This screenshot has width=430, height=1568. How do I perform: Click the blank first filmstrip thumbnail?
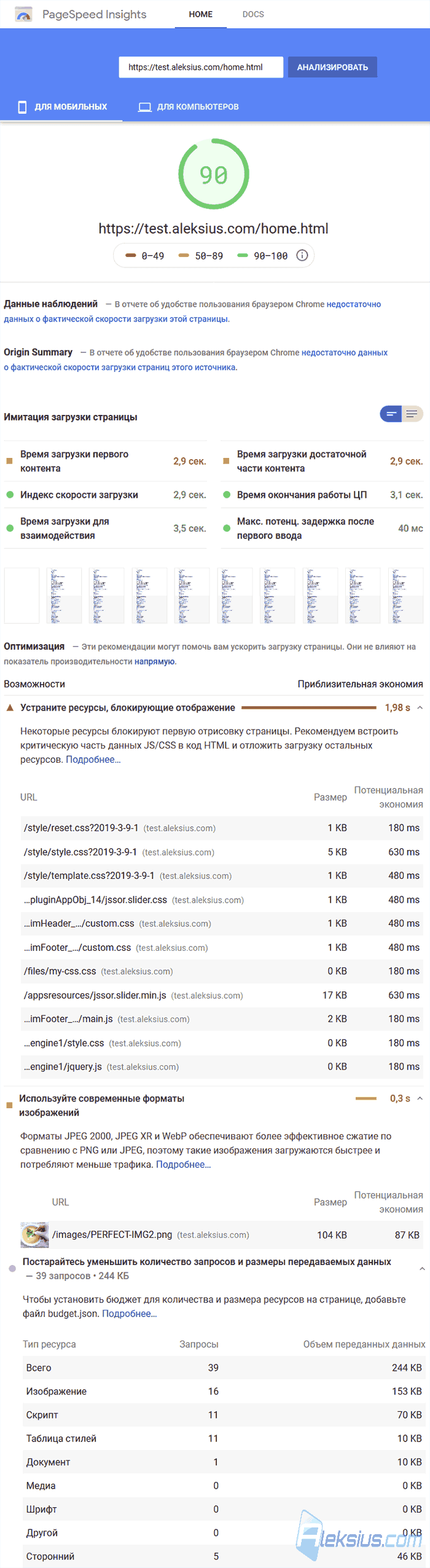(21, 596)
